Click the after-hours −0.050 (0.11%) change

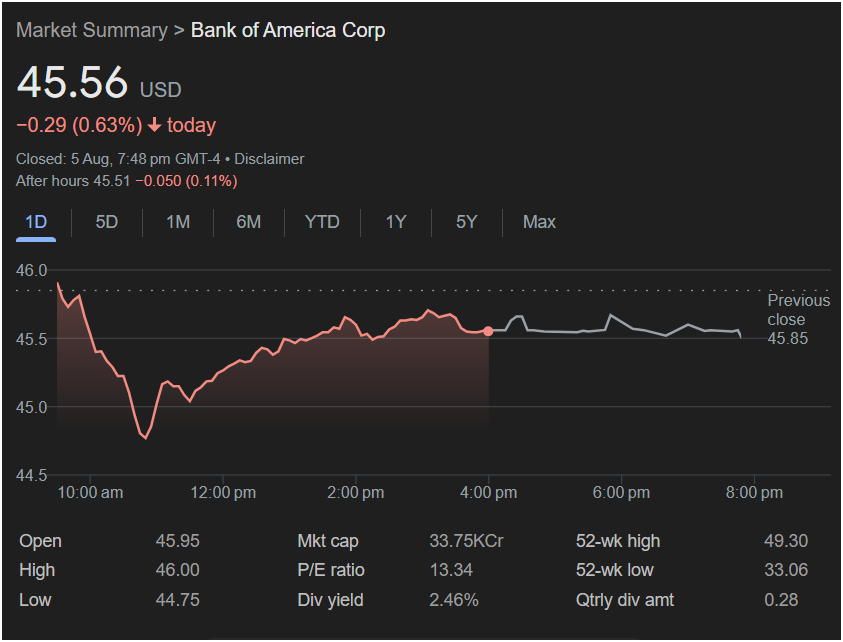pos(187,181)
